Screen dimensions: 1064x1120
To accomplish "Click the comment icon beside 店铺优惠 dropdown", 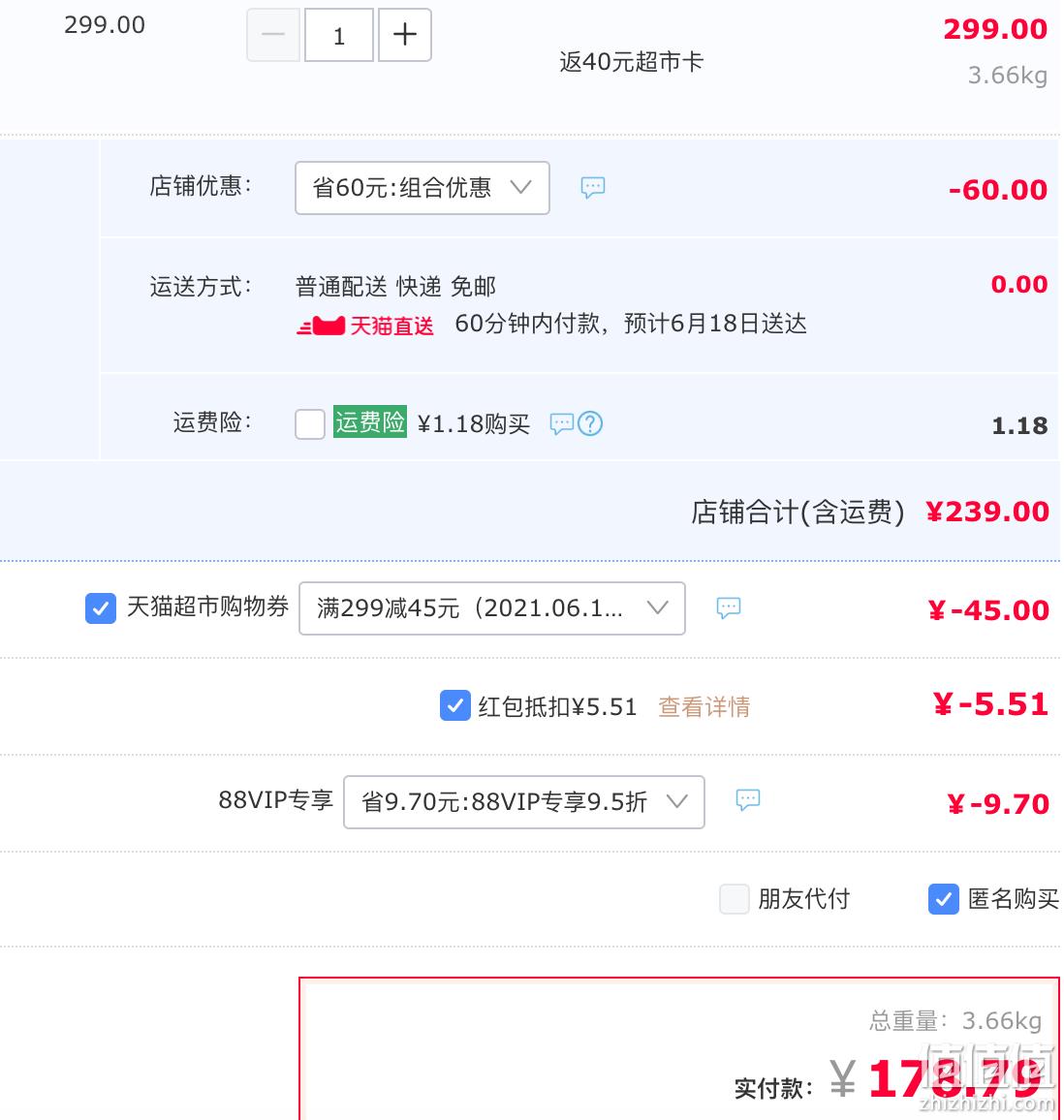I will pyautogui.click(x=592, y=187).
